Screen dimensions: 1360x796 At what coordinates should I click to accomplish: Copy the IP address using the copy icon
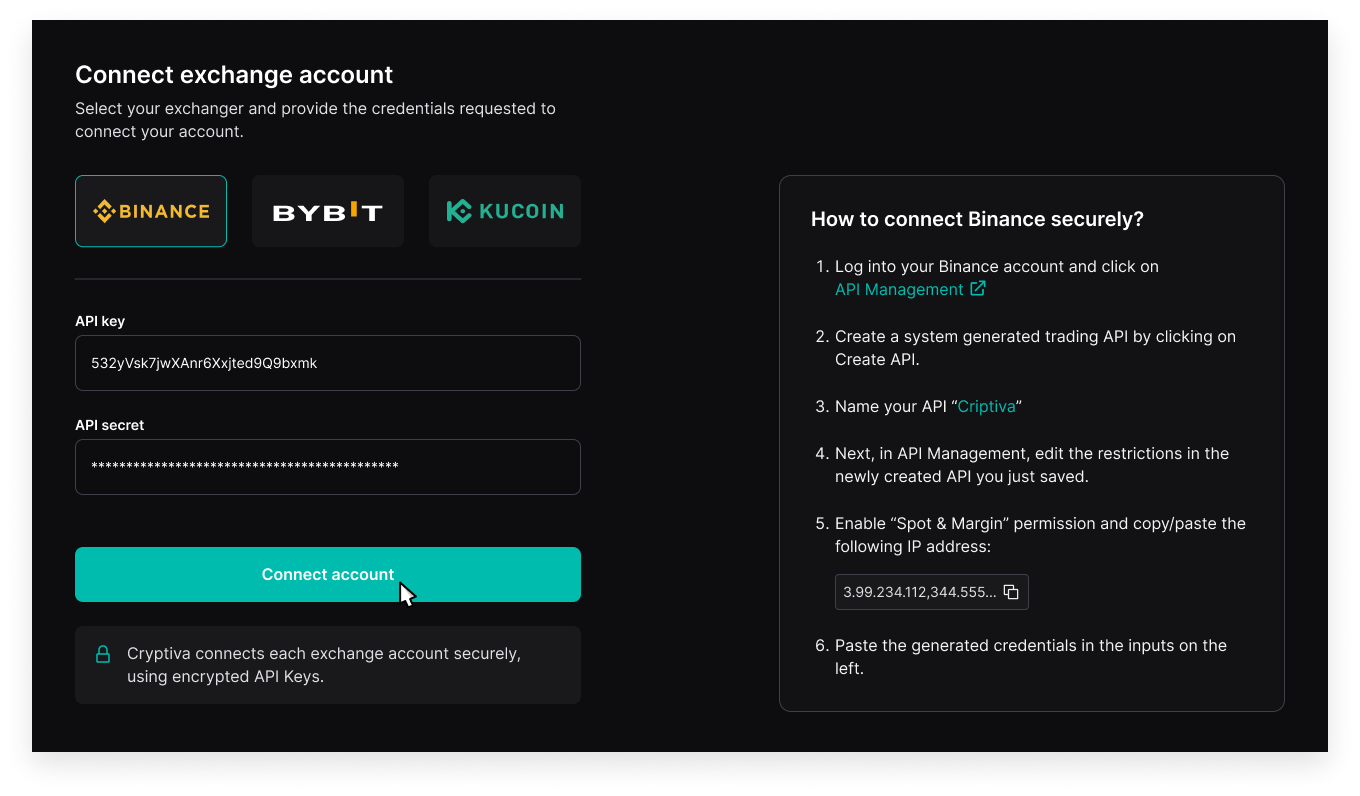pos(1012,592)
